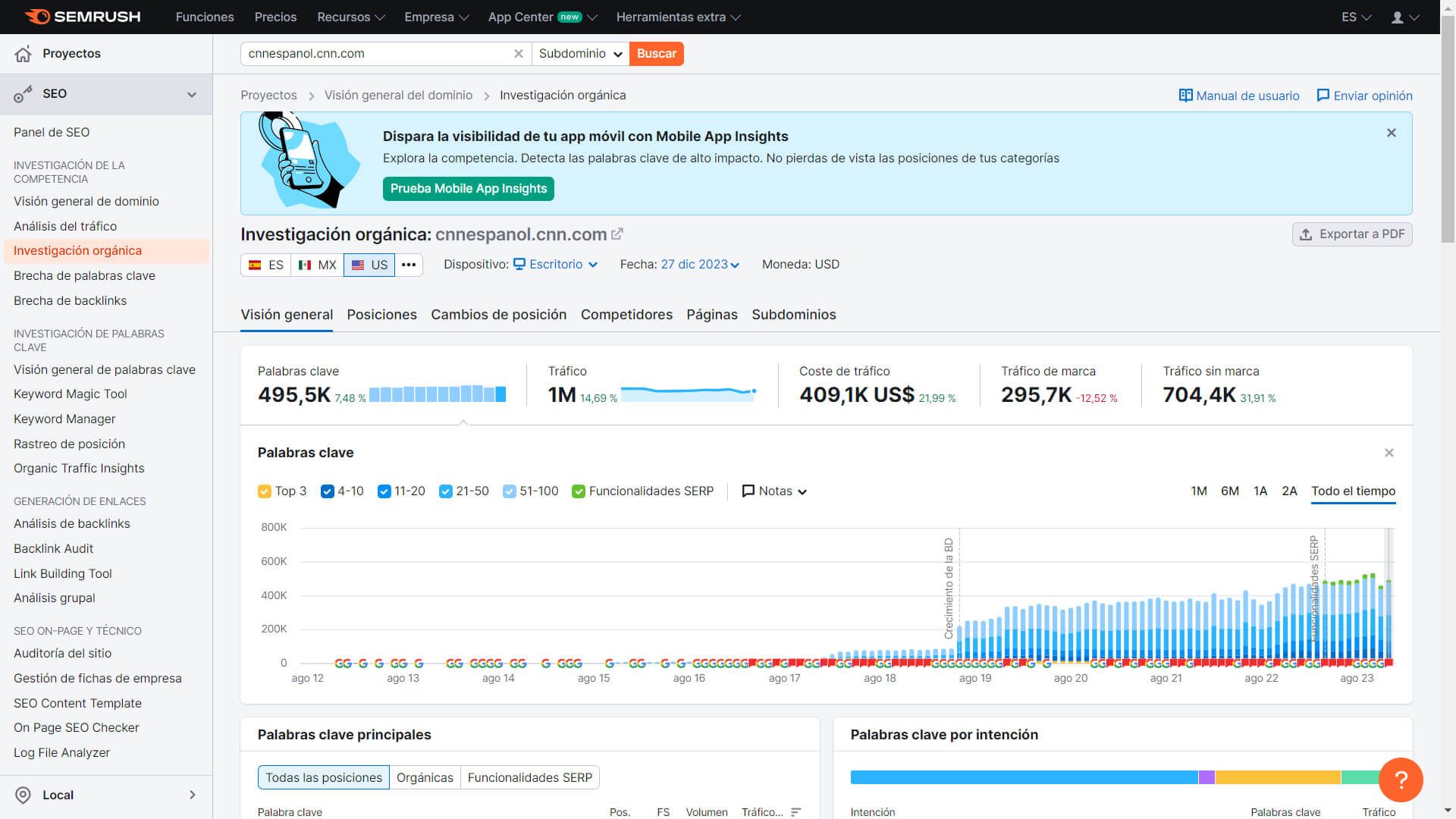Toggle the 21-50 positions checkbox
1456x819 pixels.
point(446,491)
